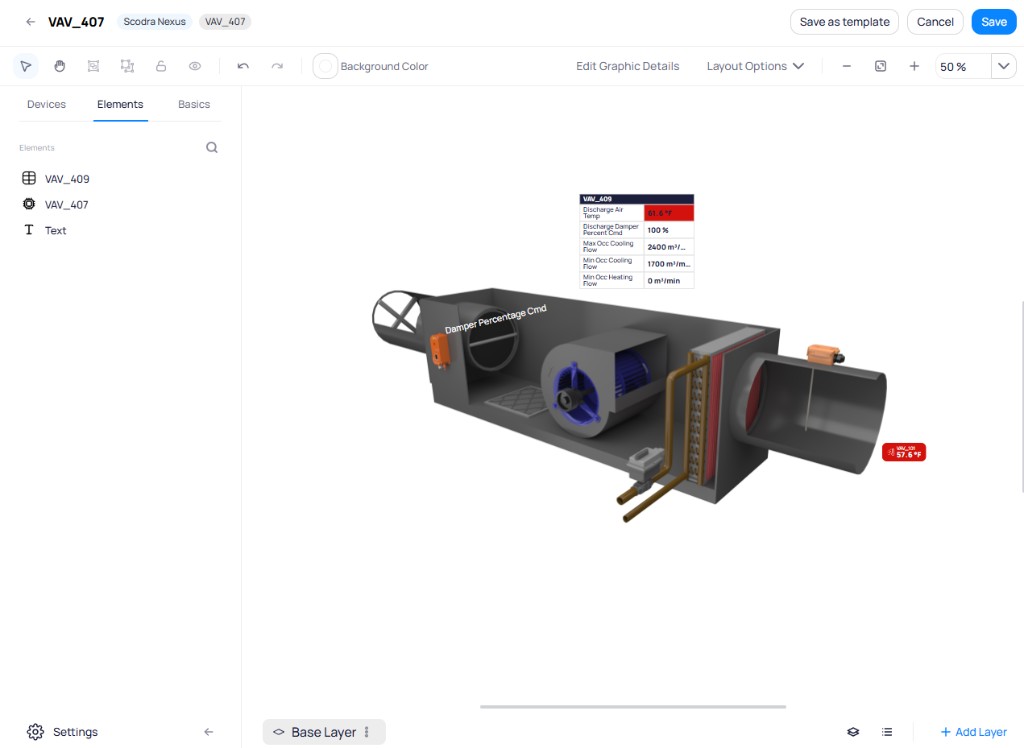The height and width of the screenshot is (748, 1024).
Task: Switch to the Devices tab
Action: coord(46,105)
